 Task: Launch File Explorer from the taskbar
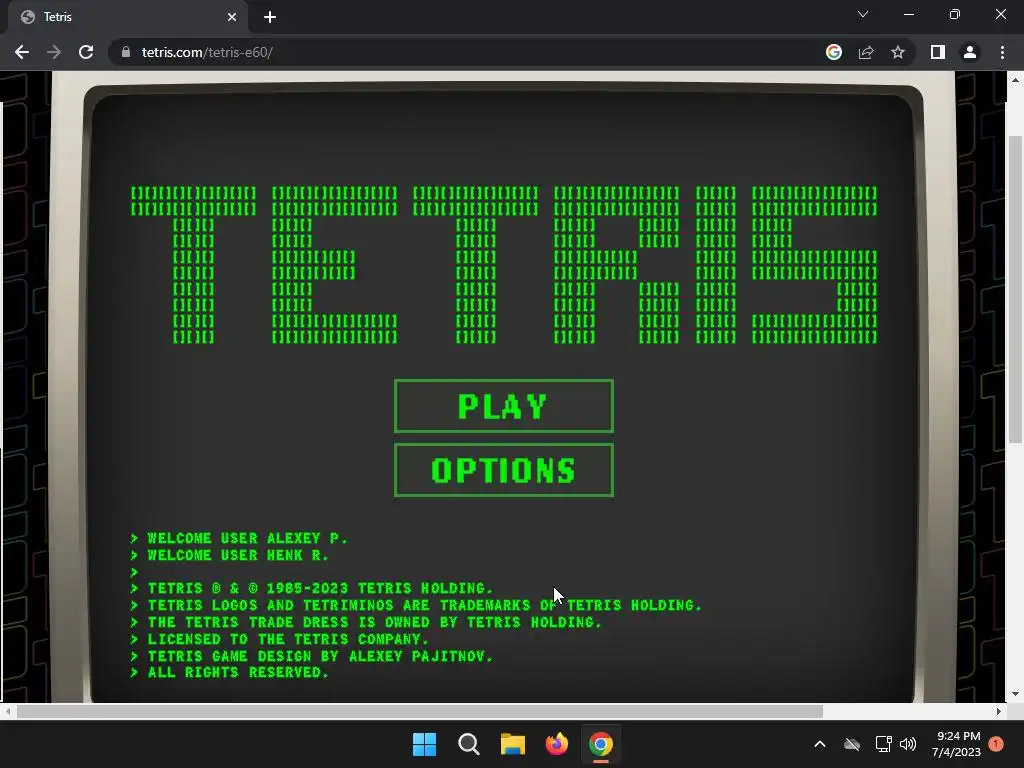pos(513,744)
